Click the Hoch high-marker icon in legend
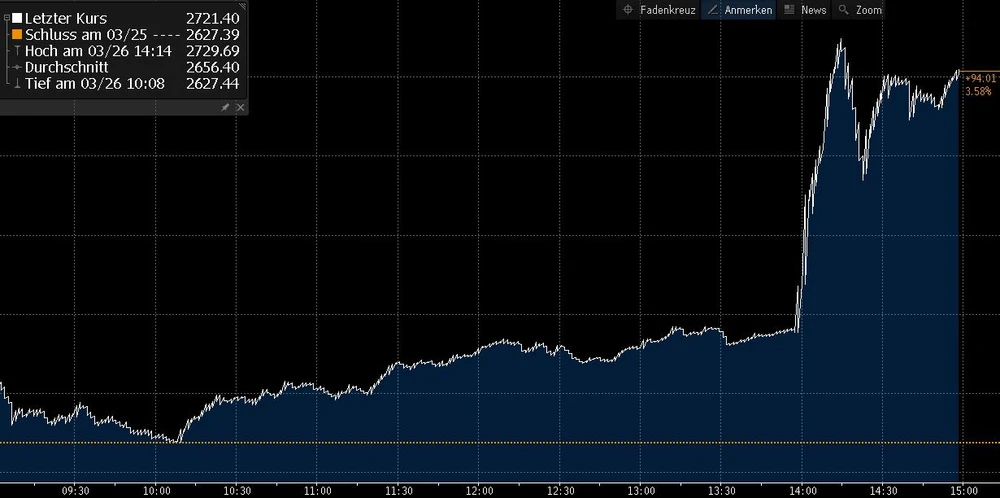This screenshot has height=498, width=1000. 17,50
